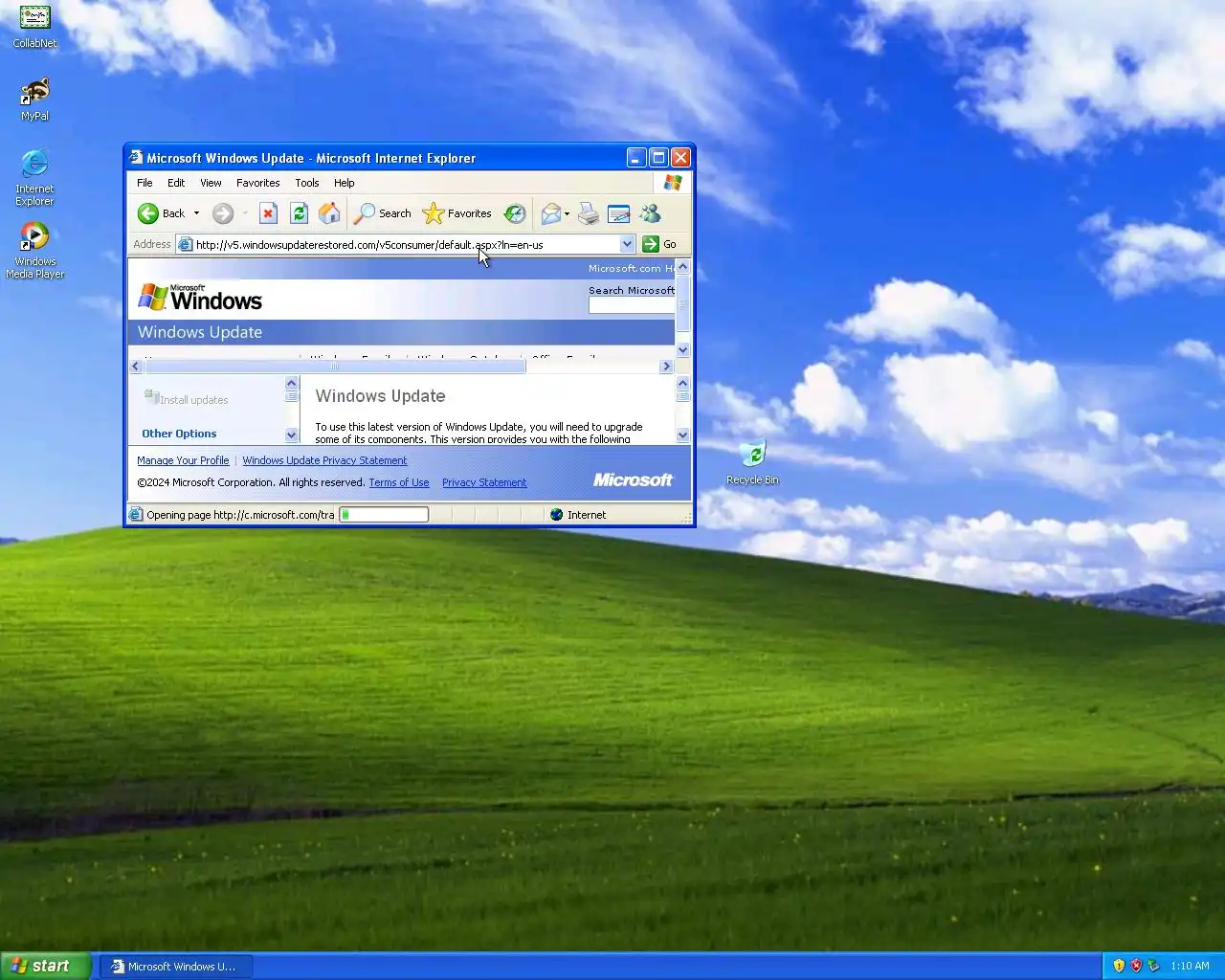Expand the Mail button dropdown arrow
Screen dimensions: 1225x980
tap(567, 213)
